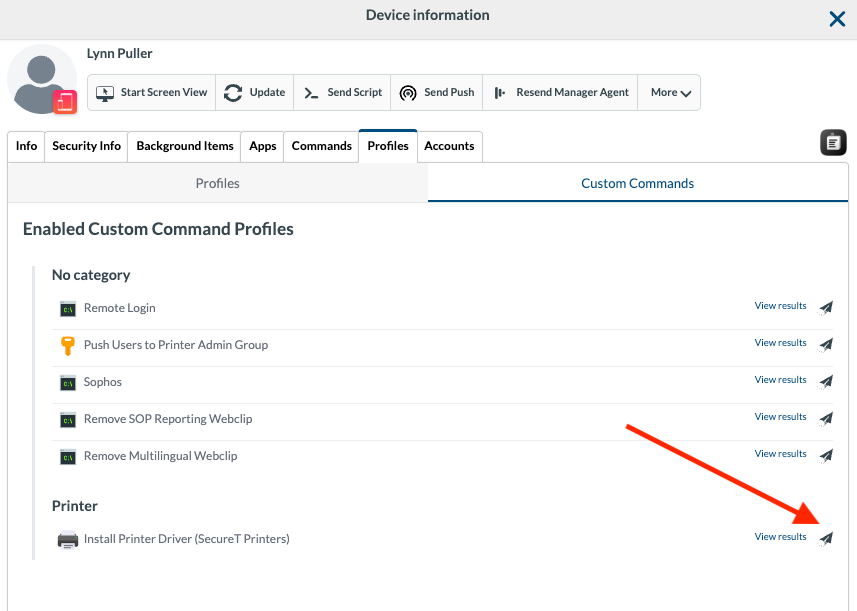Start Screen View of the device
Screen dimensions: 857x611
pyautogui.click(x=152, y=93)
